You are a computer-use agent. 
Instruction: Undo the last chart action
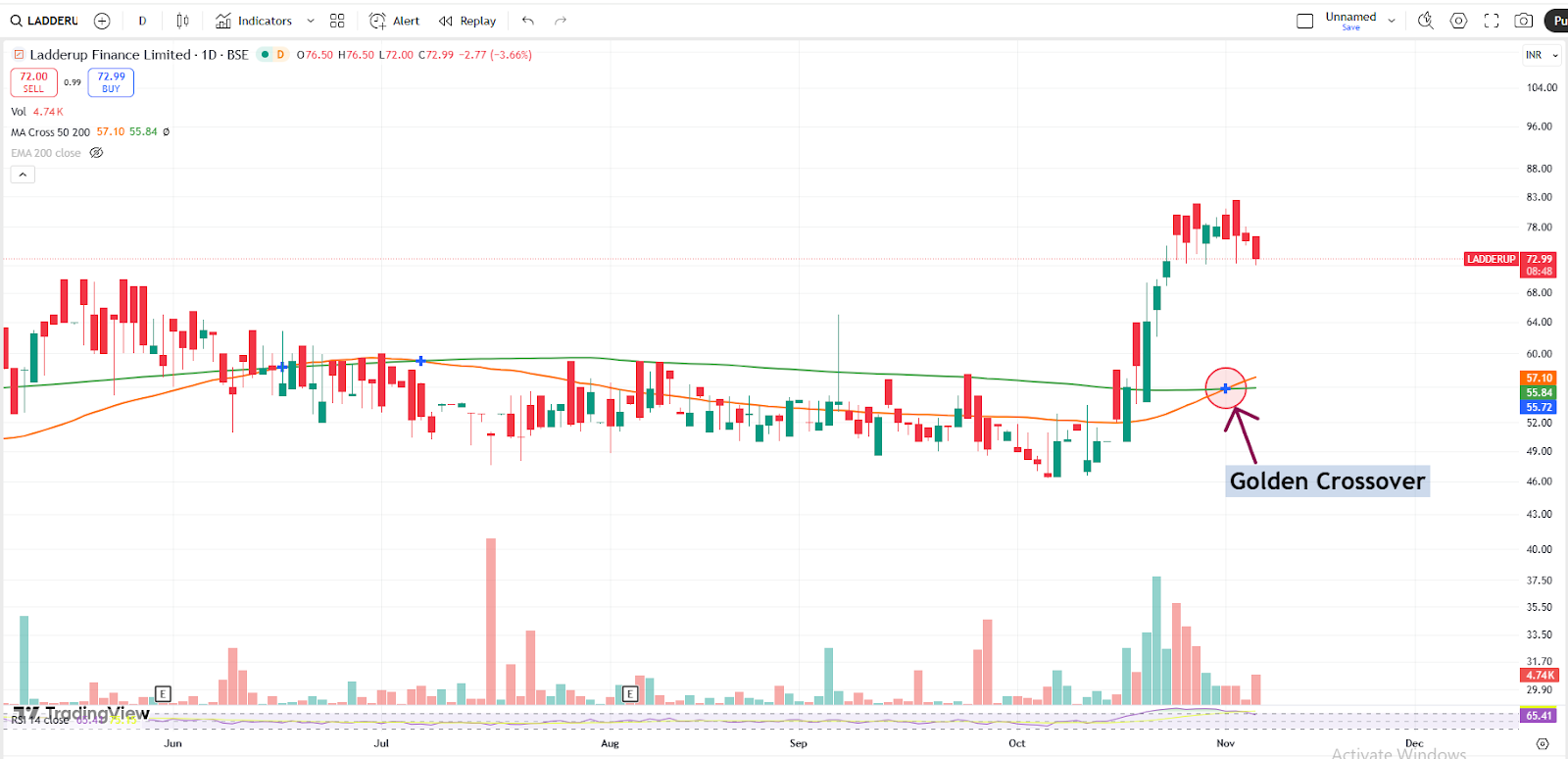pos(528,21)
